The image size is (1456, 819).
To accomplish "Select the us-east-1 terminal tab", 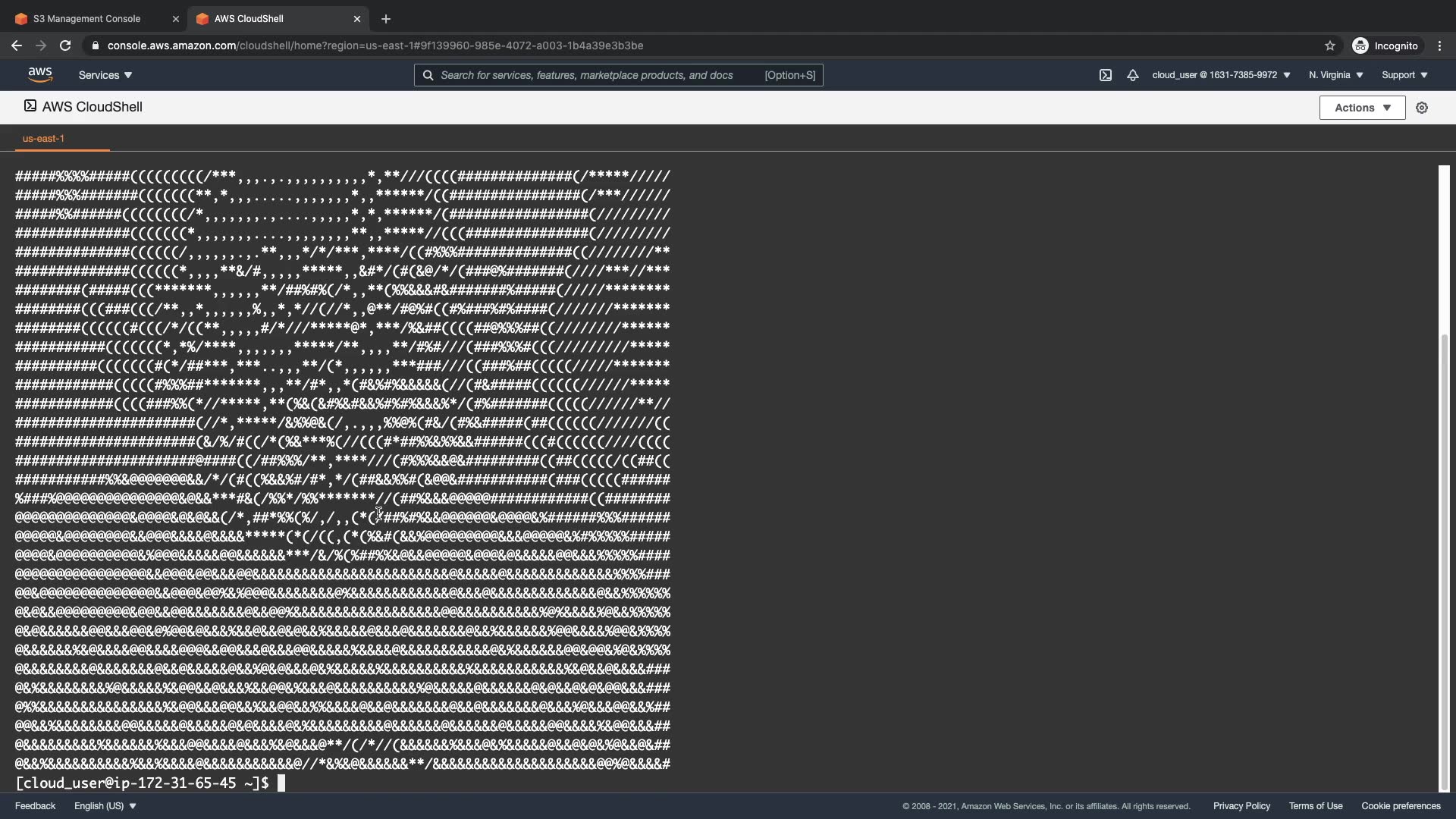I will [44, 139].
